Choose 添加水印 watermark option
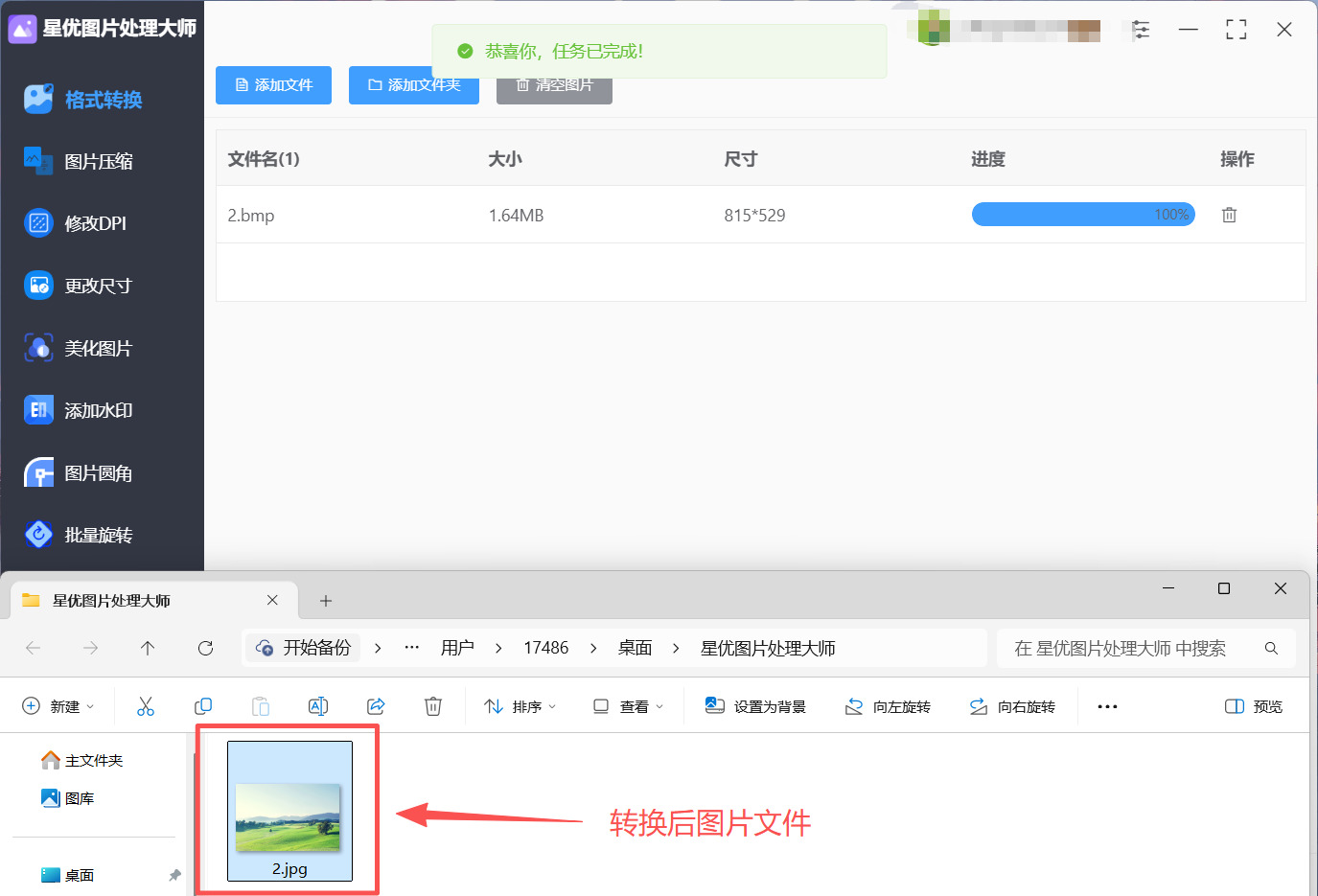This screenshot has width=1318, height=896. click(x=79, y=410)
